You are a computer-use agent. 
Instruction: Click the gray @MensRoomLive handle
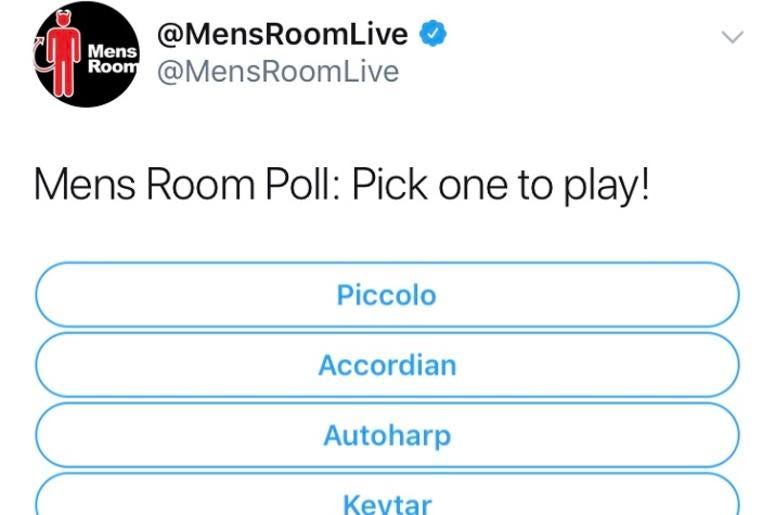[x=278, y=72]
